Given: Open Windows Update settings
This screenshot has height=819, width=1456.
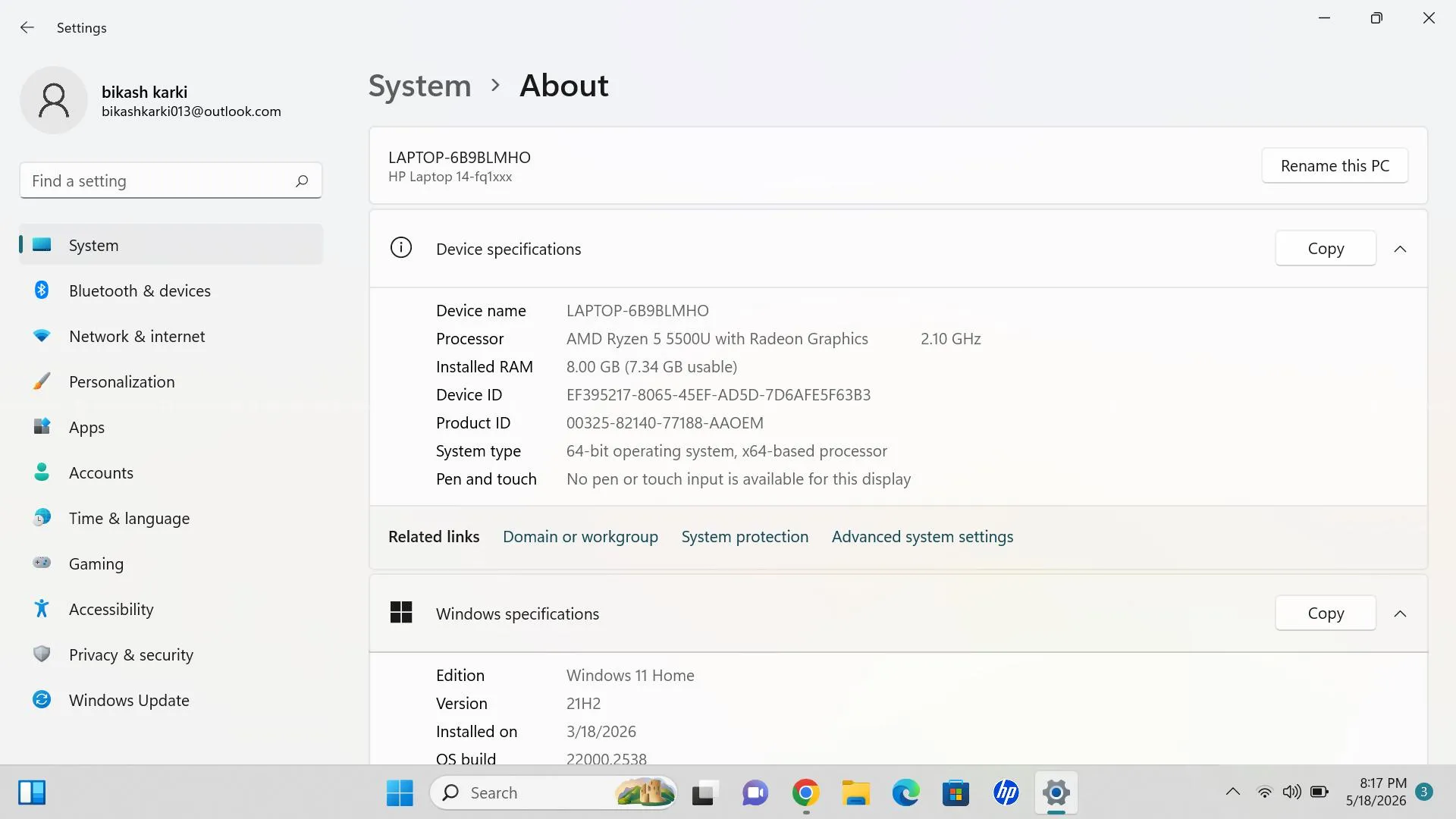Looking at the screenshot, I should (x=171, y=700).
